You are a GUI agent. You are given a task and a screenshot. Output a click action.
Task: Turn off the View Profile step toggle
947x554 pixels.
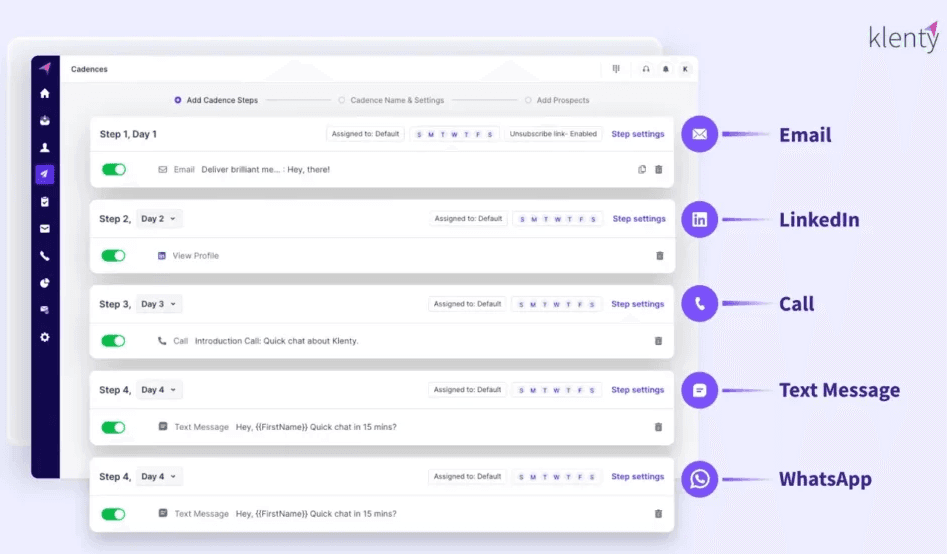point(114,256)
